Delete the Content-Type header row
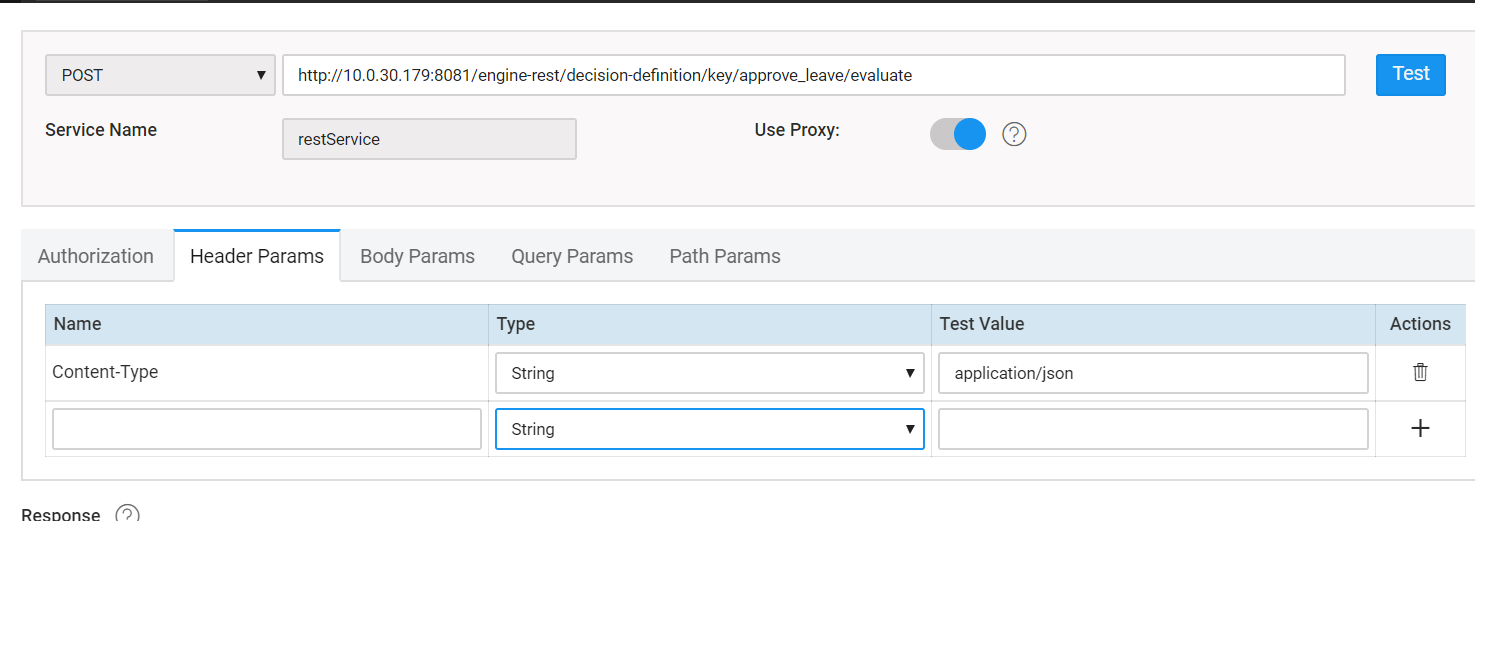The height and width of the screenshot is (646, 1488). pyautogui.click(x=1419, y=372)
